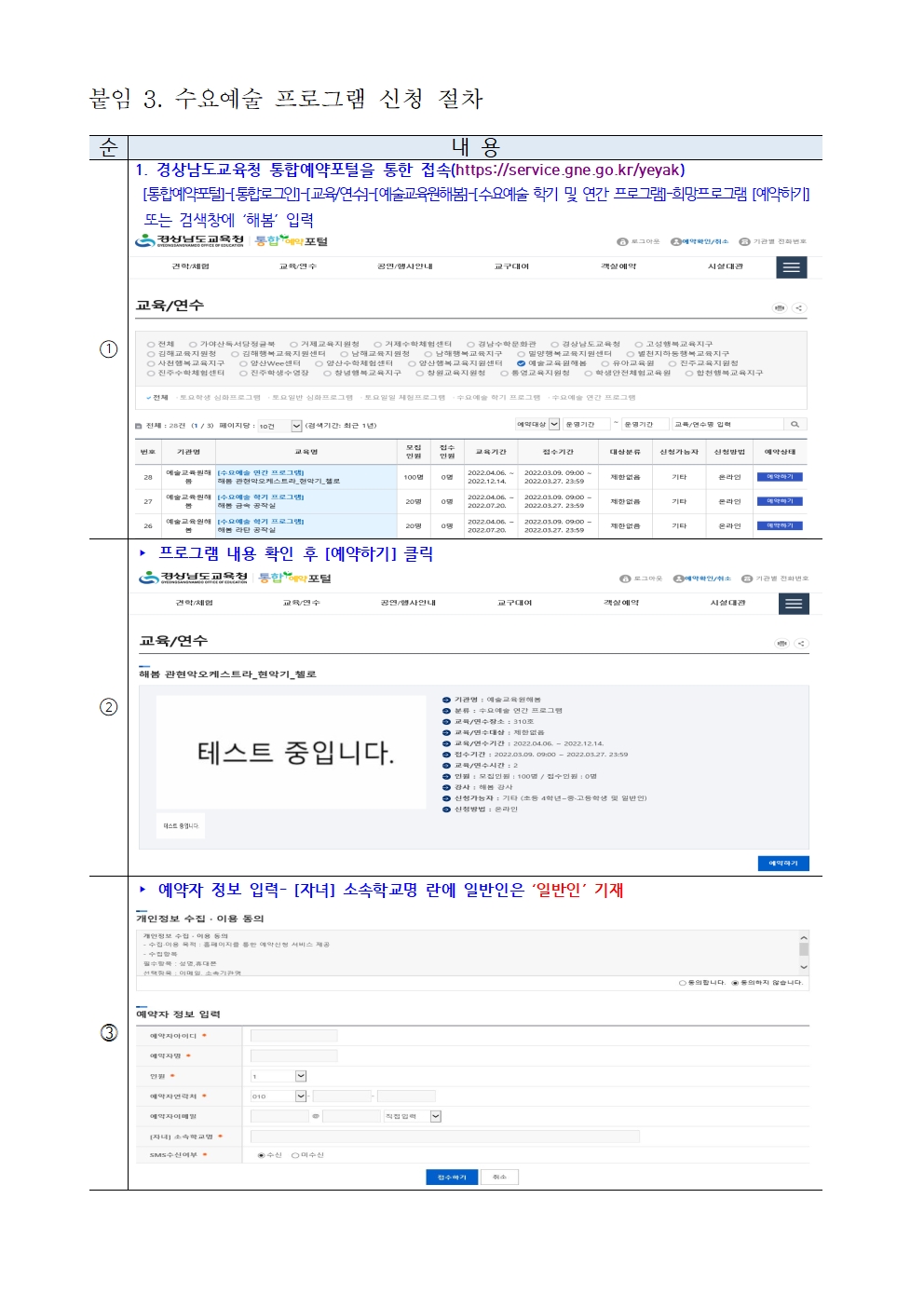Click the magnifier search icon beside 교육/연수명 입력
Image resolution: width=924 pixels, height=1307 pixels.
coord(795,425)
